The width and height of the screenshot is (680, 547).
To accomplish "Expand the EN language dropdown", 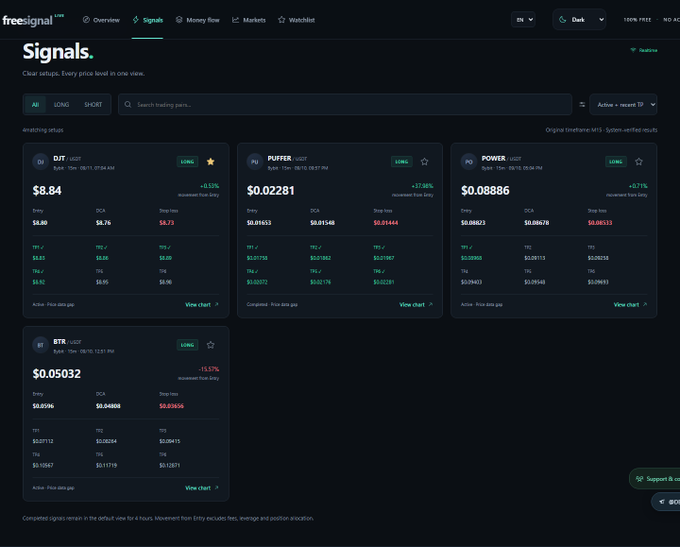I will tap(523, 20).
